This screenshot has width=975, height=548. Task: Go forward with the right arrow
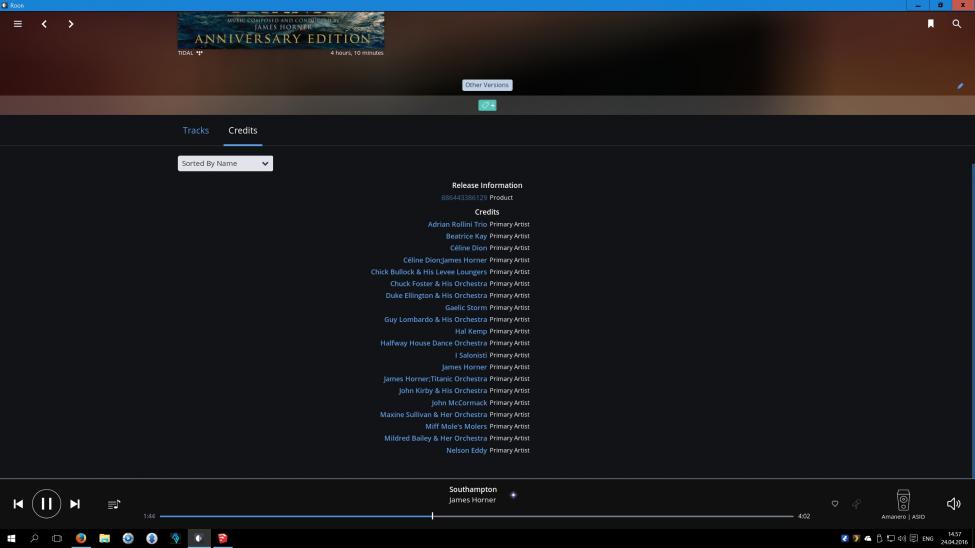(71, 24)
